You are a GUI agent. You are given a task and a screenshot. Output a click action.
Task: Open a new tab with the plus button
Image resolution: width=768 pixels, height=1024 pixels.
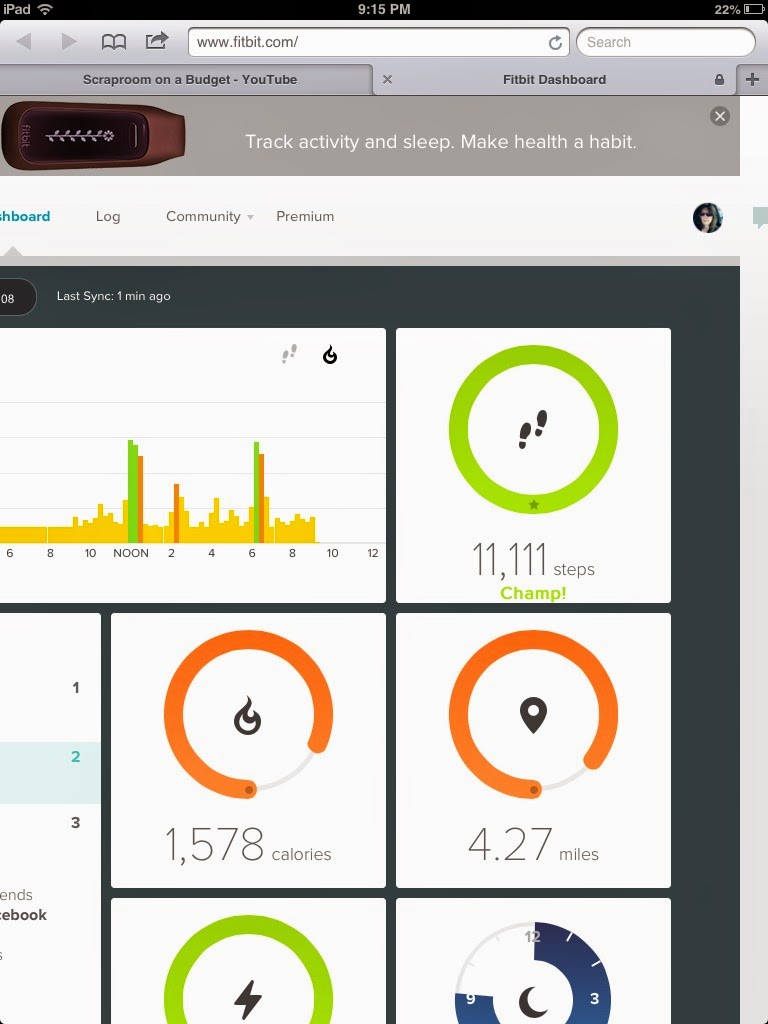(752, 80)
